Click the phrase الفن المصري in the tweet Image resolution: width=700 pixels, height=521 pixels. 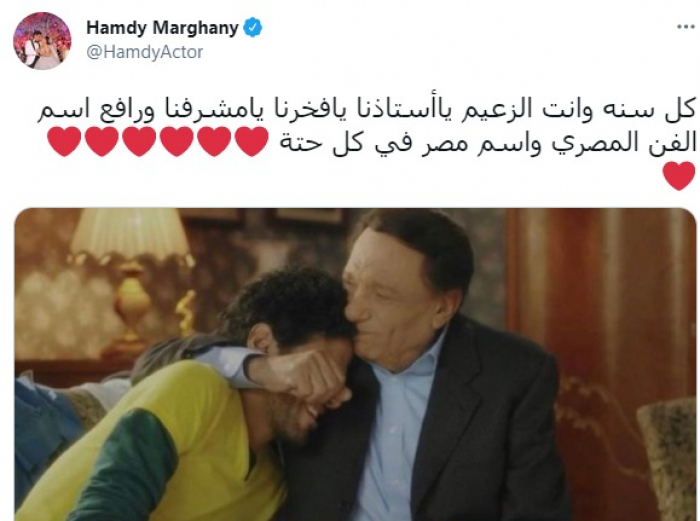(x=622, y=143)
